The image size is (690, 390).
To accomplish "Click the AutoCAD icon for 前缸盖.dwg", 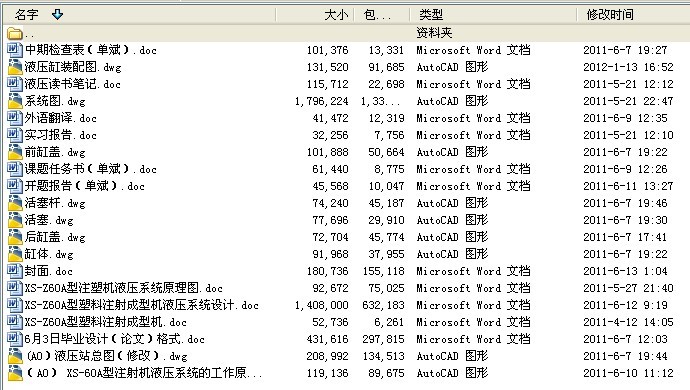I will 15,152.
